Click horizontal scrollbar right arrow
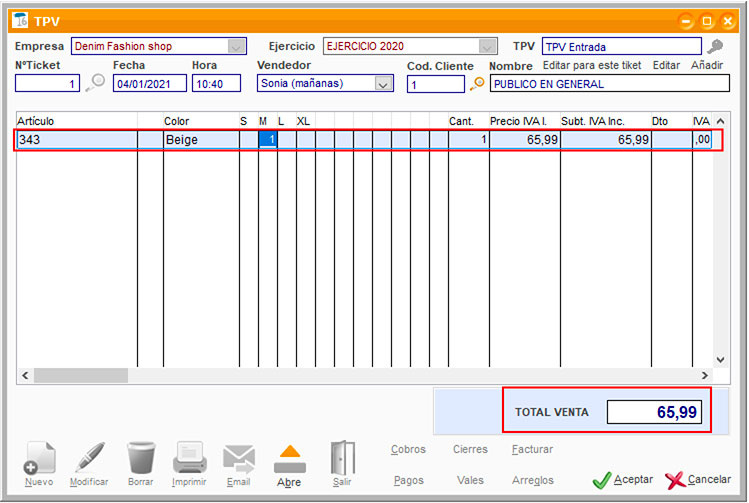 [x=705, y=375]
